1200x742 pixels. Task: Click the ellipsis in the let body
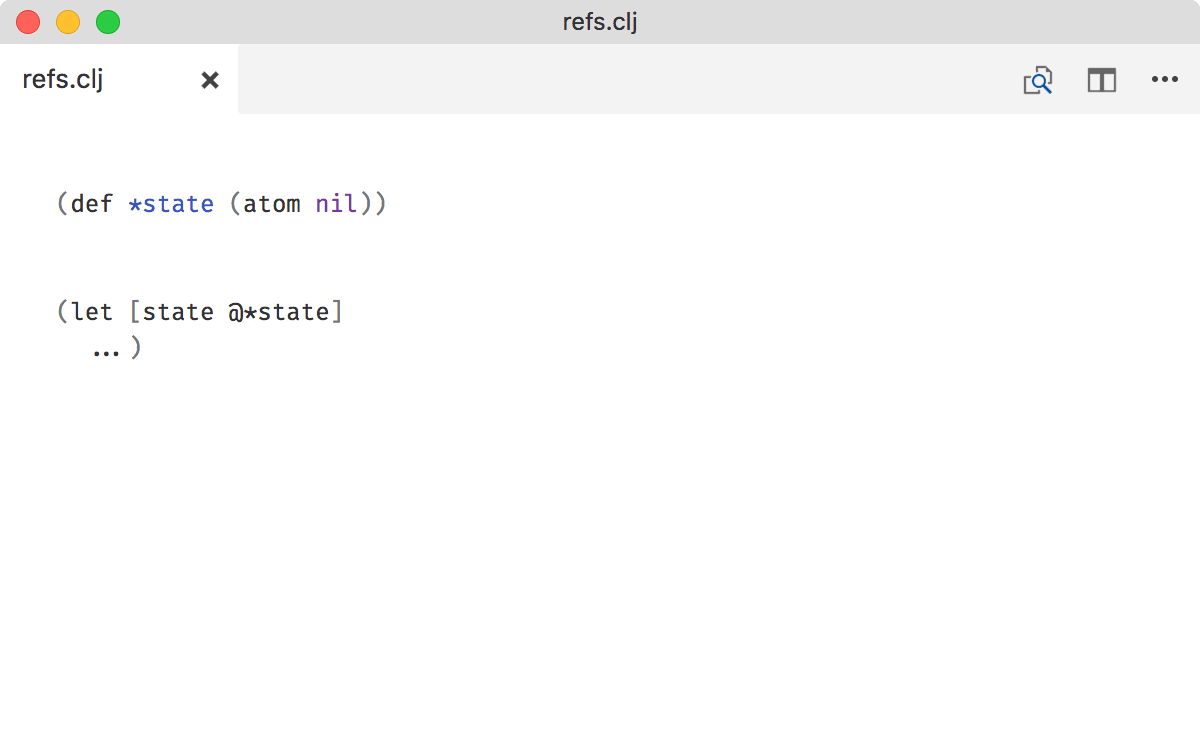pyautogui.click(x=106, y=350)
